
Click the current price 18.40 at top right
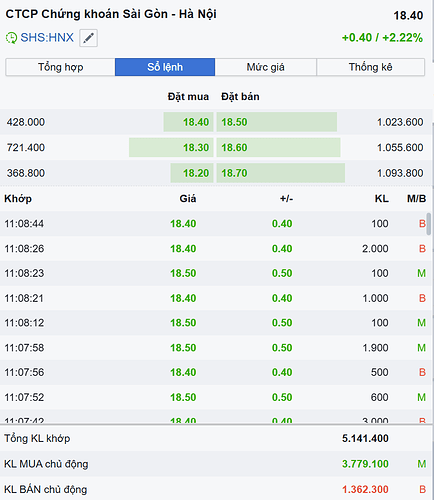pyautogui.click(x=408, y=15)
